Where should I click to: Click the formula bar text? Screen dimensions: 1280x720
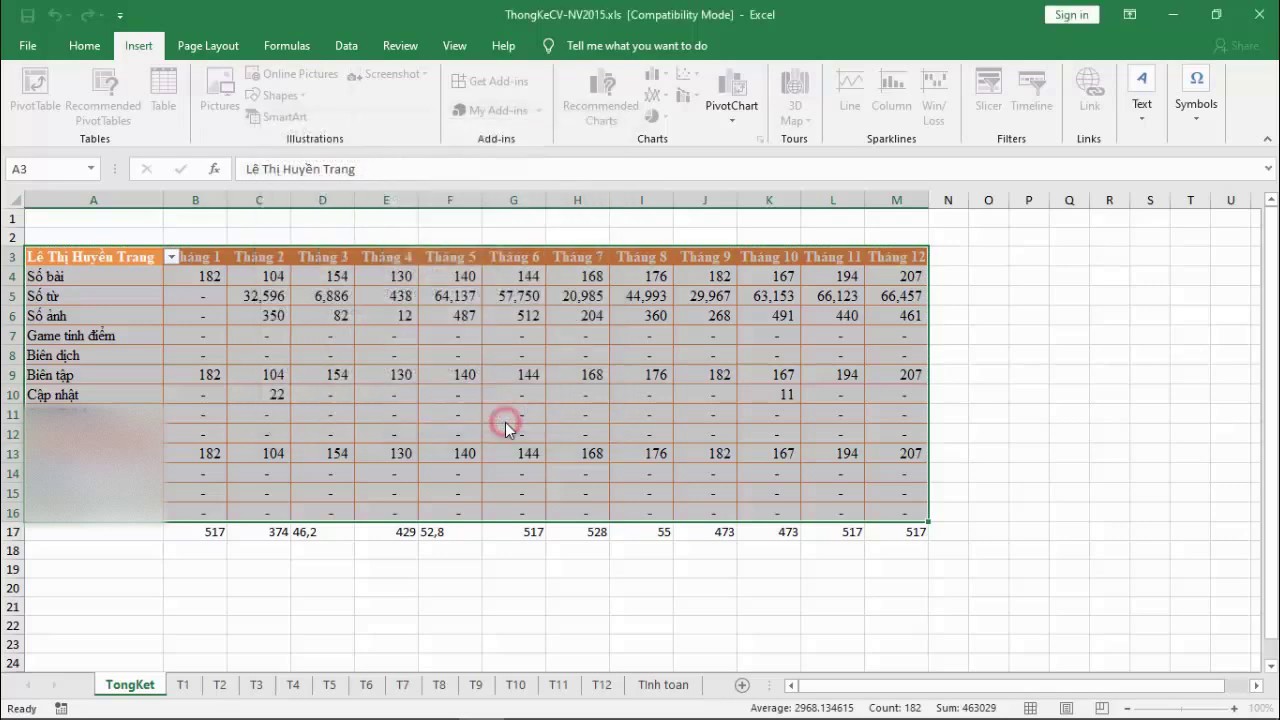300,169
